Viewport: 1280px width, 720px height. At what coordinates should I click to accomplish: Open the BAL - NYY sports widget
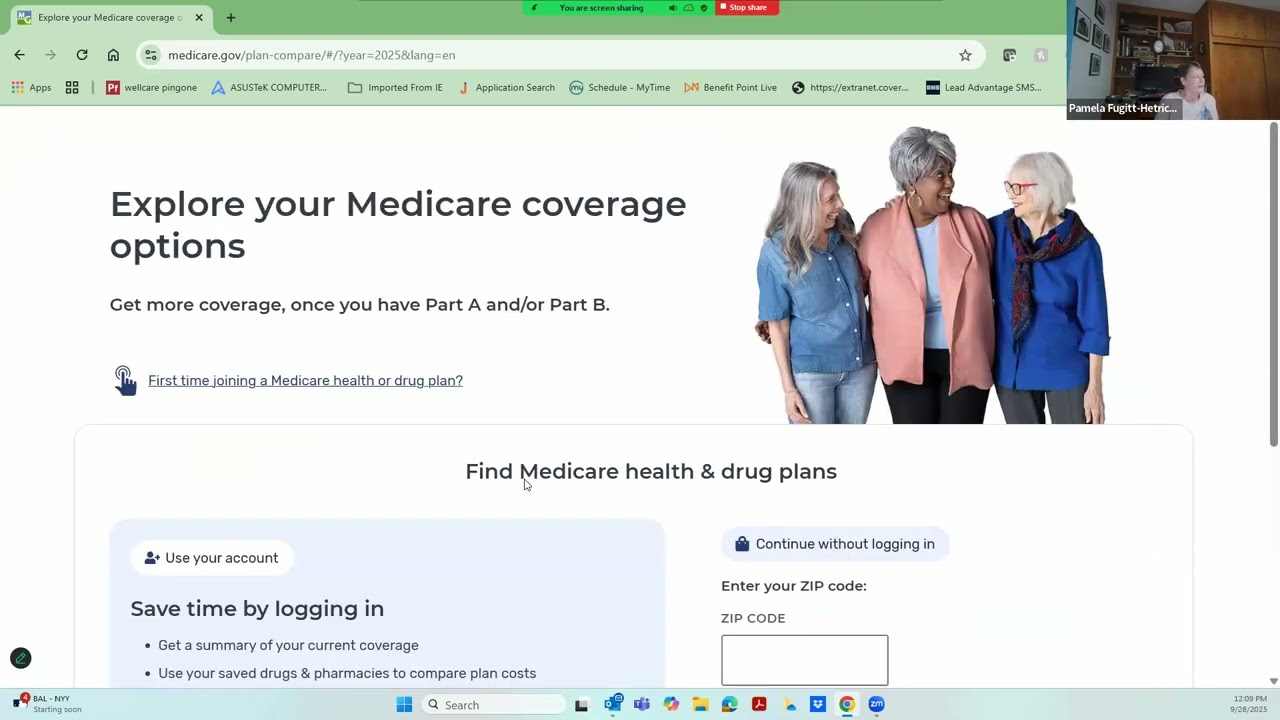coord(47,704)
